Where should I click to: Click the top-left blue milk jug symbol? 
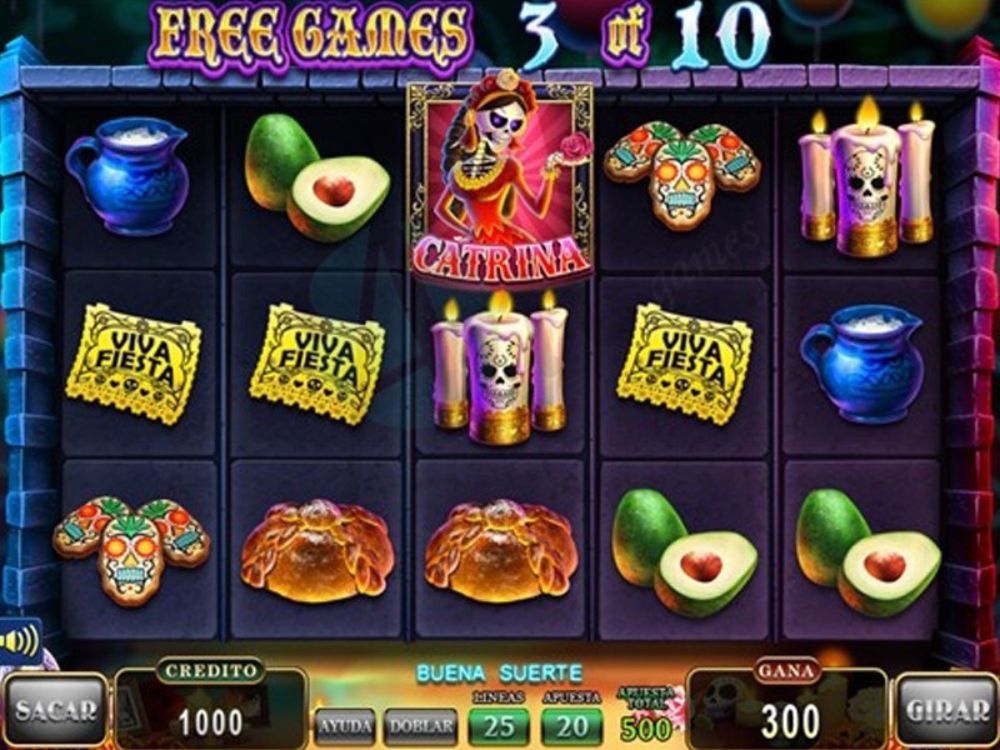(129, 177)
